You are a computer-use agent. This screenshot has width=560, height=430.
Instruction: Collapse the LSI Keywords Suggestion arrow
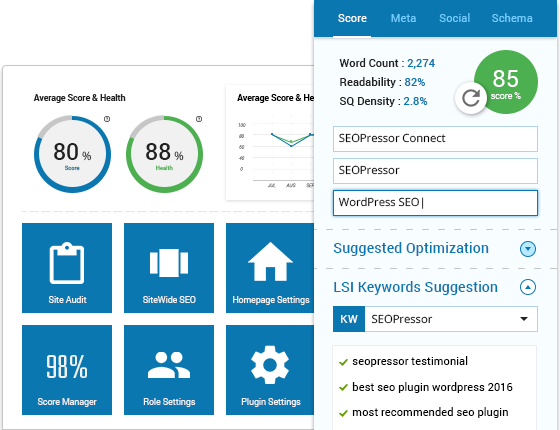pos(528,287)
